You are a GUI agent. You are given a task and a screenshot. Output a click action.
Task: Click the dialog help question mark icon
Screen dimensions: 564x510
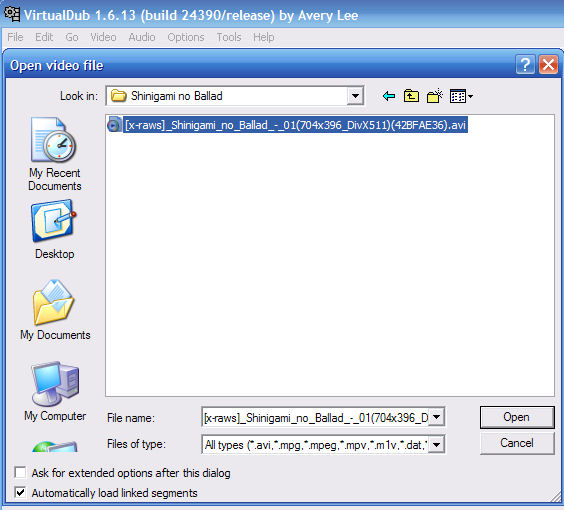pos(525,65)
